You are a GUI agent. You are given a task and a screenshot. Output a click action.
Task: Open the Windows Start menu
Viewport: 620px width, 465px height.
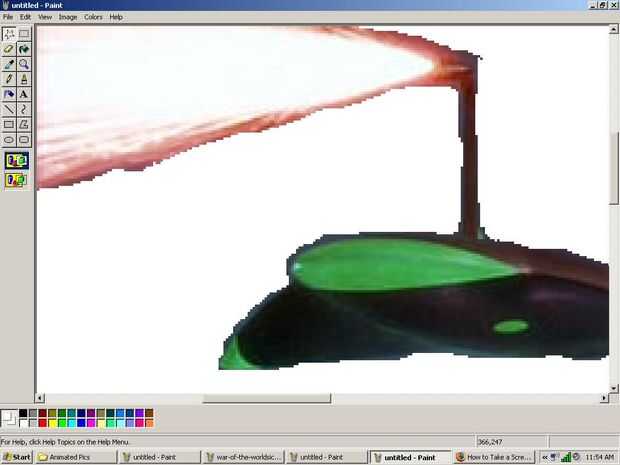pyautogui.click(x=17, y=457)
